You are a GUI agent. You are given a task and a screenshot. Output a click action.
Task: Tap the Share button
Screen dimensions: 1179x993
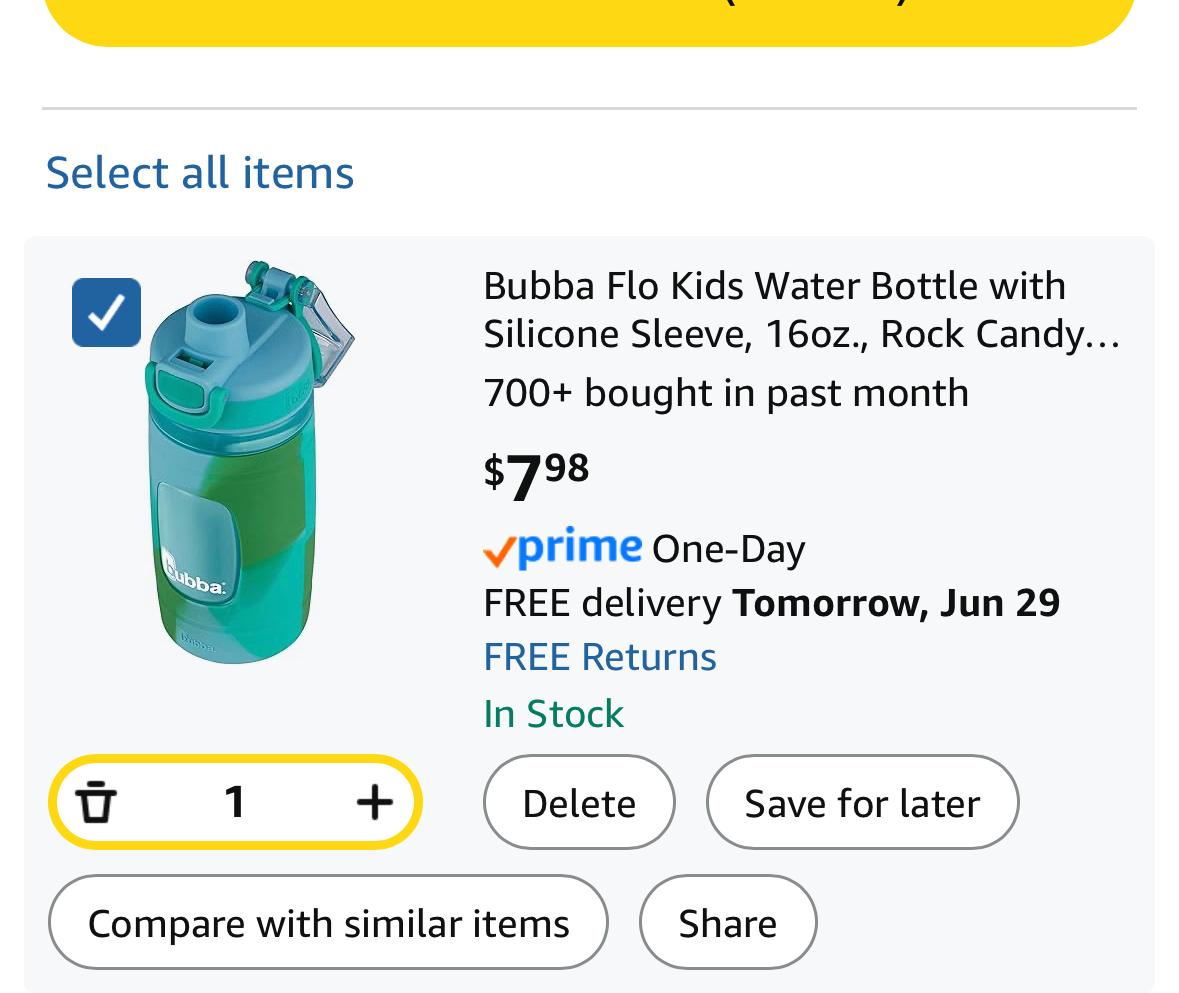tap(727, 923)
